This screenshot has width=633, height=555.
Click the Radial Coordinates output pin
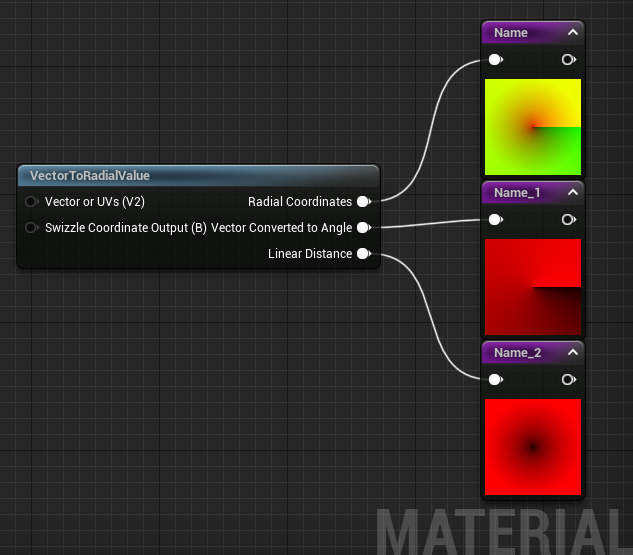[x=364, y=201]
